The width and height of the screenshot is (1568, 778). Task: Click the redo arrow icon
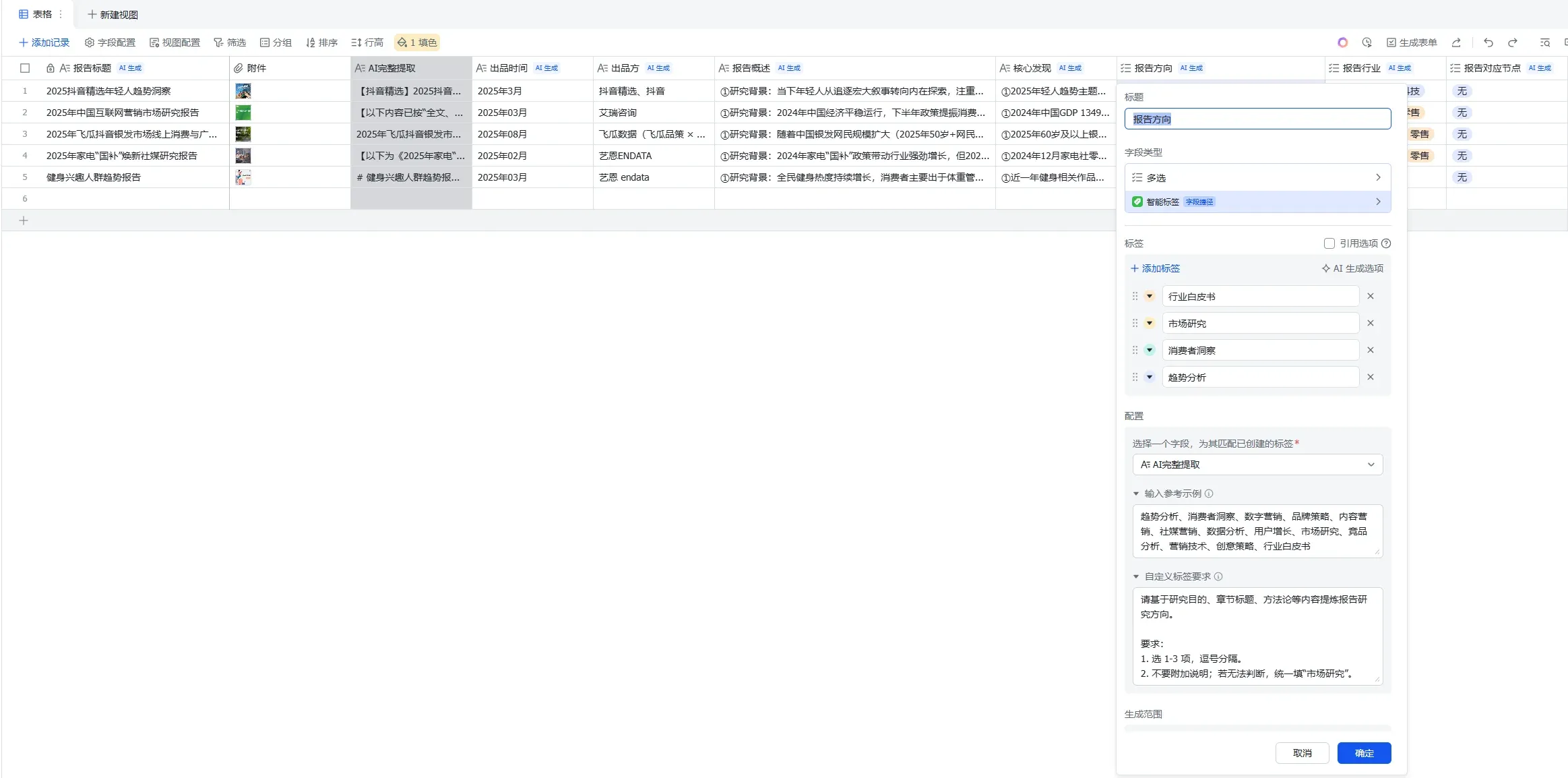tap(1512, 42)
